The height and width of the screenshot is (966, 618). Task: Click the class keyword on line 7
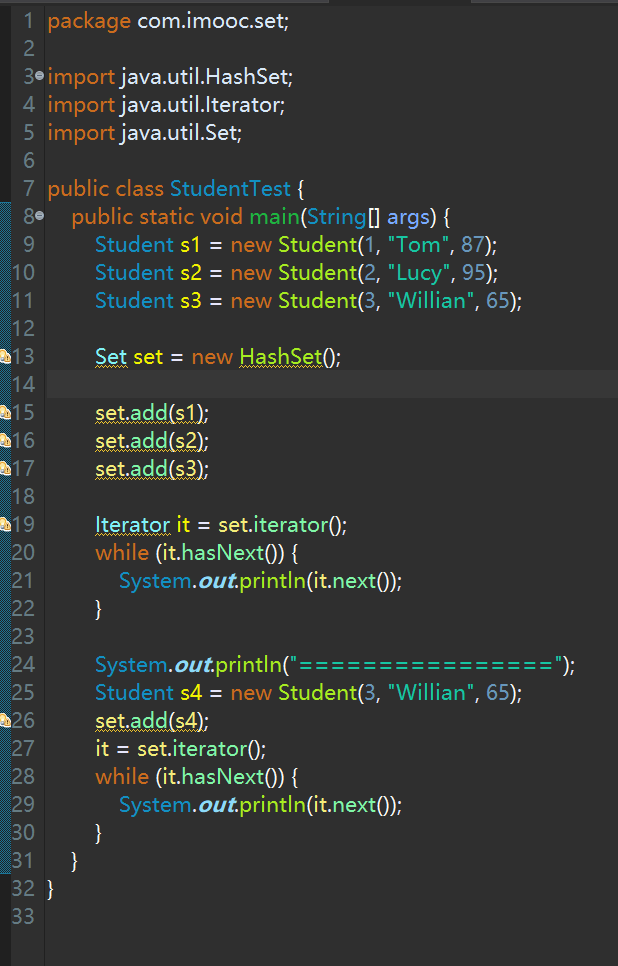point(140,189)
